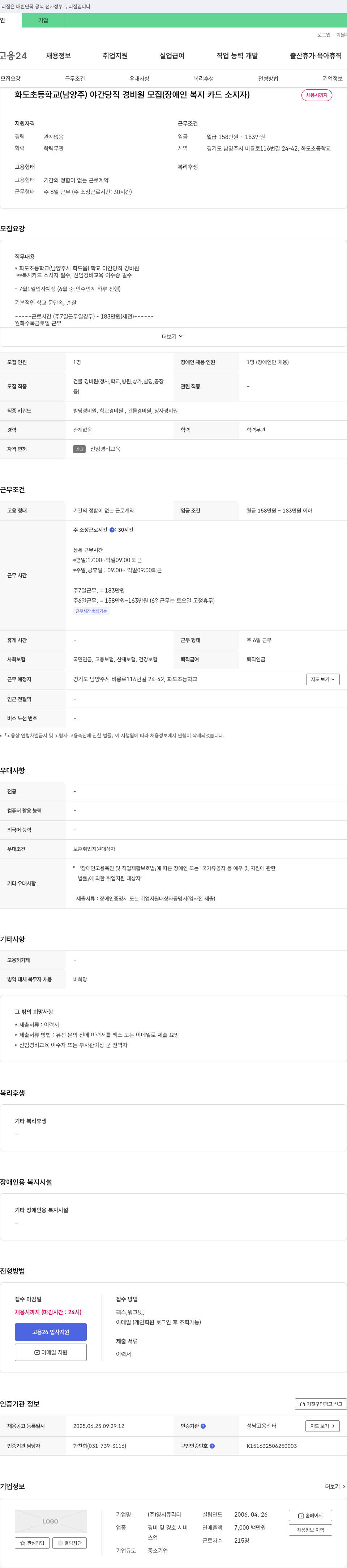Select the 1명 (장애인만 채용) text
347x1568 pixels.
point(267,362)
